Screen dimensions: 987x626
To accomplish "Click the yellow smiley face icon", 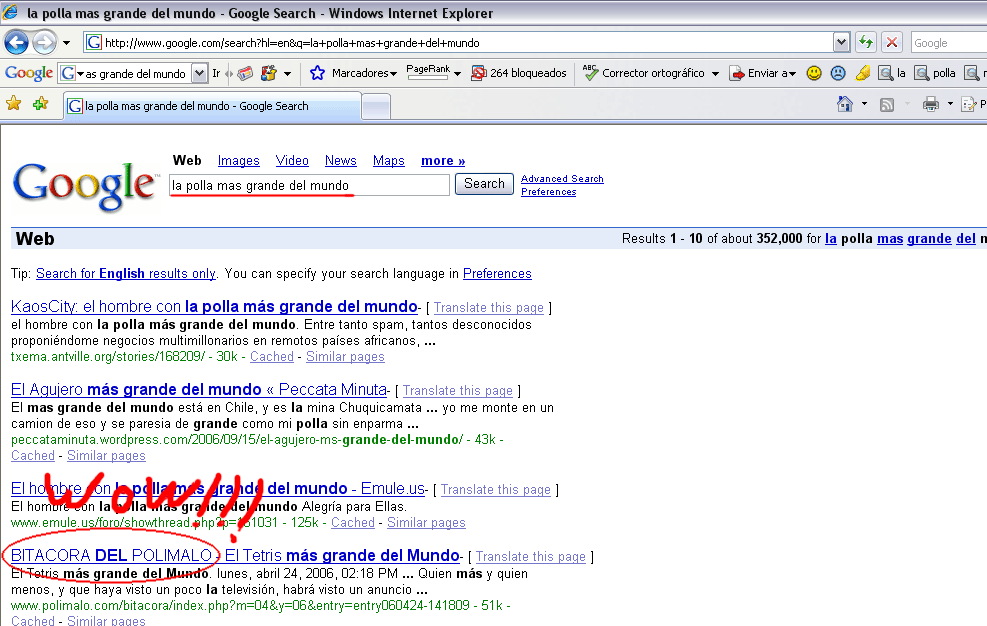I will point(814,73).
